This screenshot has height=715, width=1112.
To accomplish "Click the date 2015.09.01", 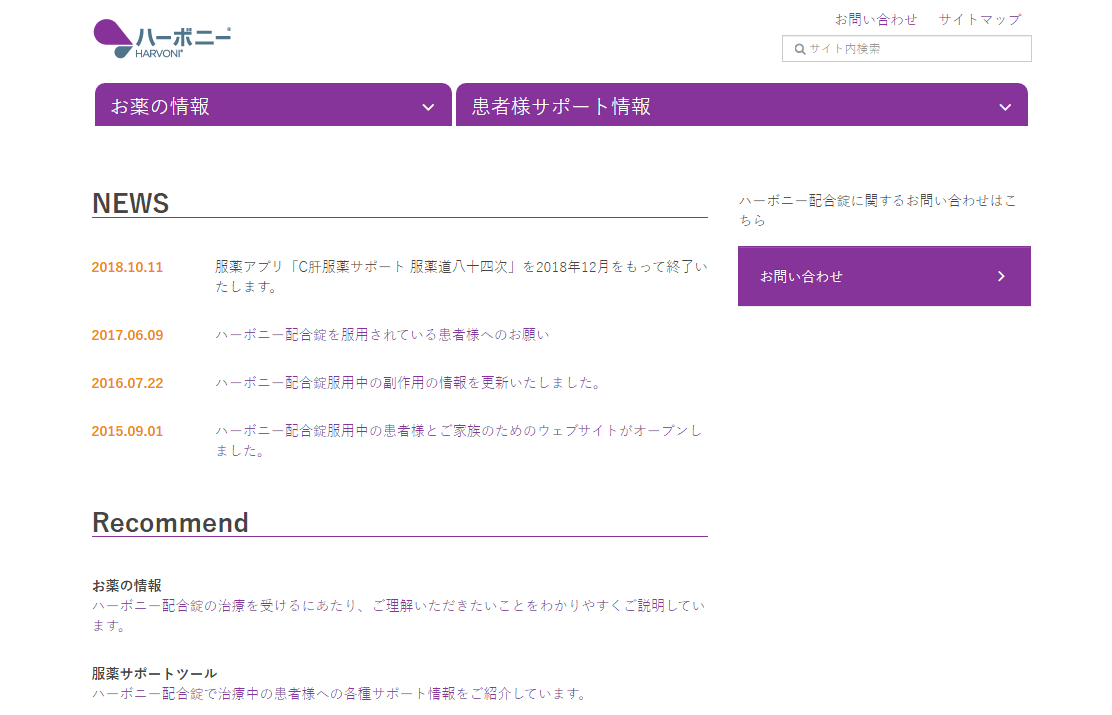I will [127, 431].
